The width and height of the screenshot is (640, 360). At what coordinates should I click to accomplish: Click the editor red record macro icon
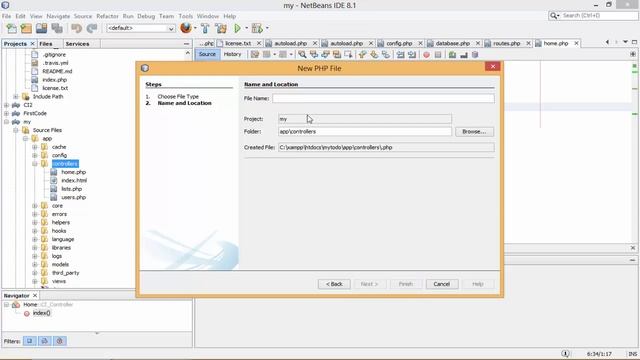pyautogui.click(x=426, y=54)
